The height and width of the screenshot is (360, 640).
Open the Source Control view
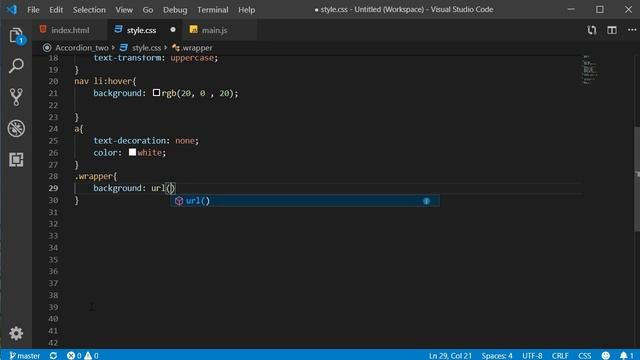pos(16,97)
